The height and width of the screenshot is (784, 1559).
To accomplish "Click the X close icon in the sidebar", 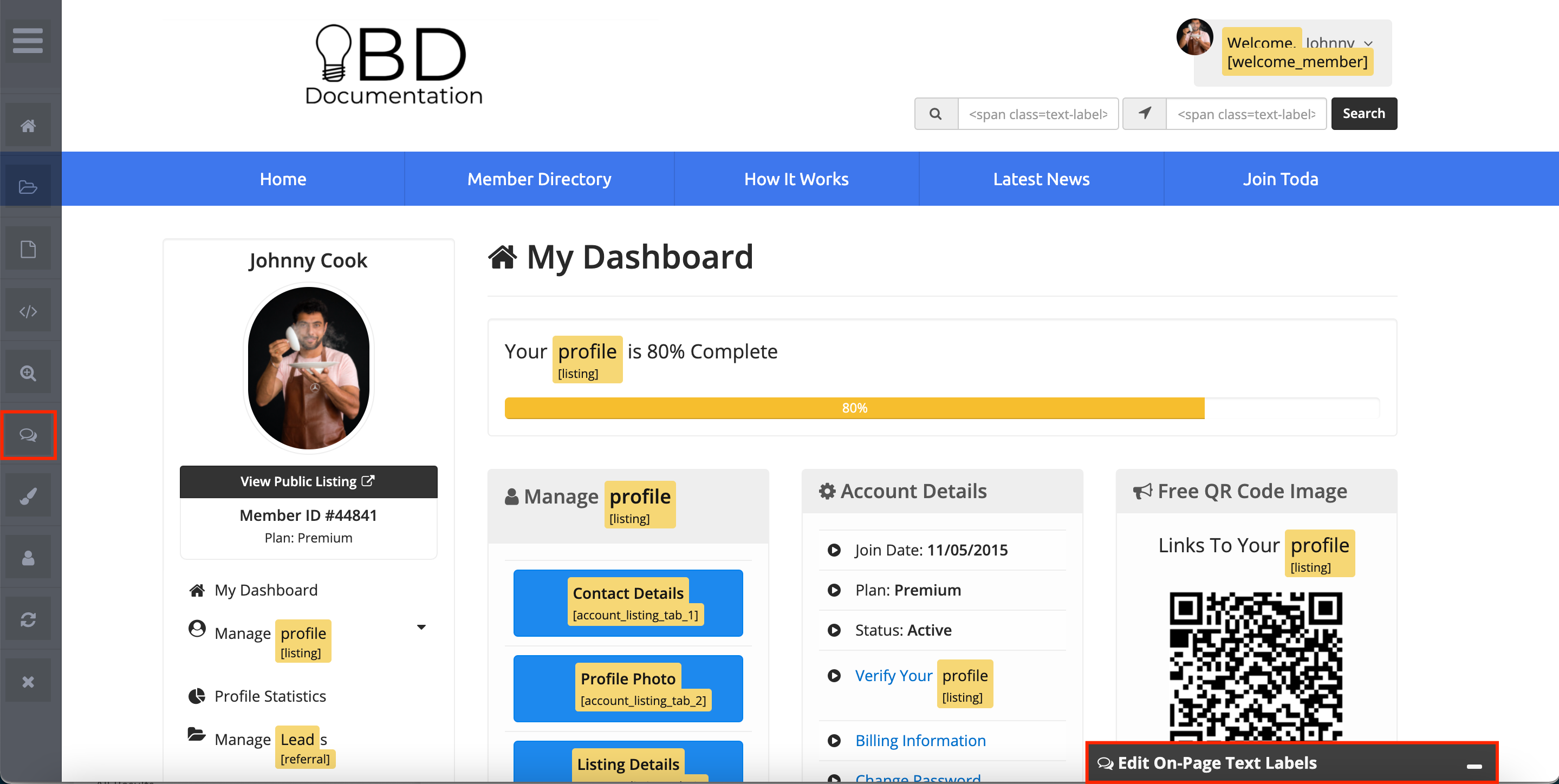I will [x=28, y=682].
